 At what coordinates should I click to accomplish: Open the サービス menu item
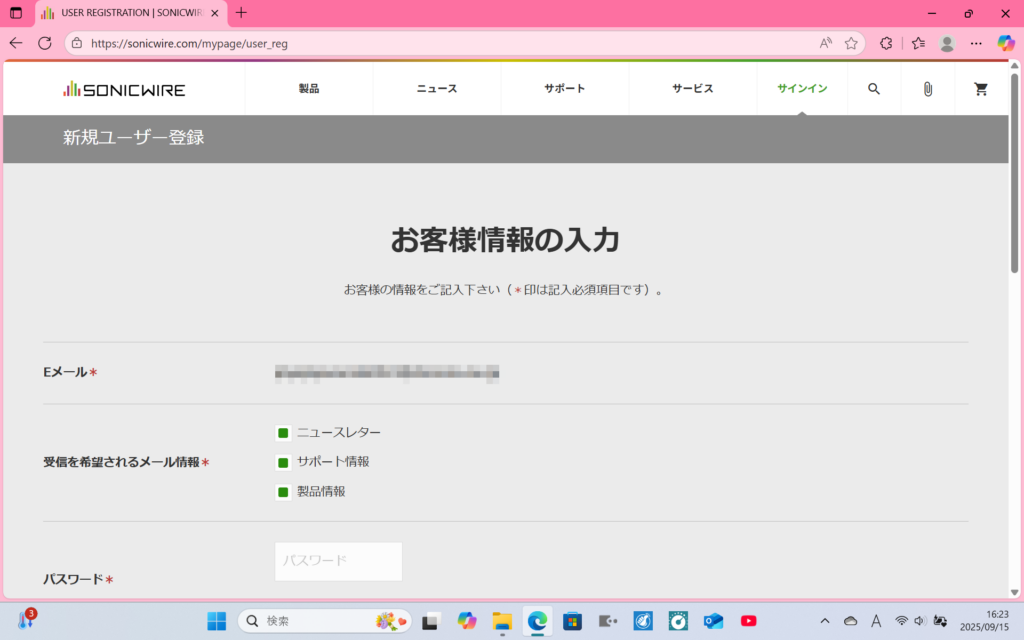(x=693, y=89)
